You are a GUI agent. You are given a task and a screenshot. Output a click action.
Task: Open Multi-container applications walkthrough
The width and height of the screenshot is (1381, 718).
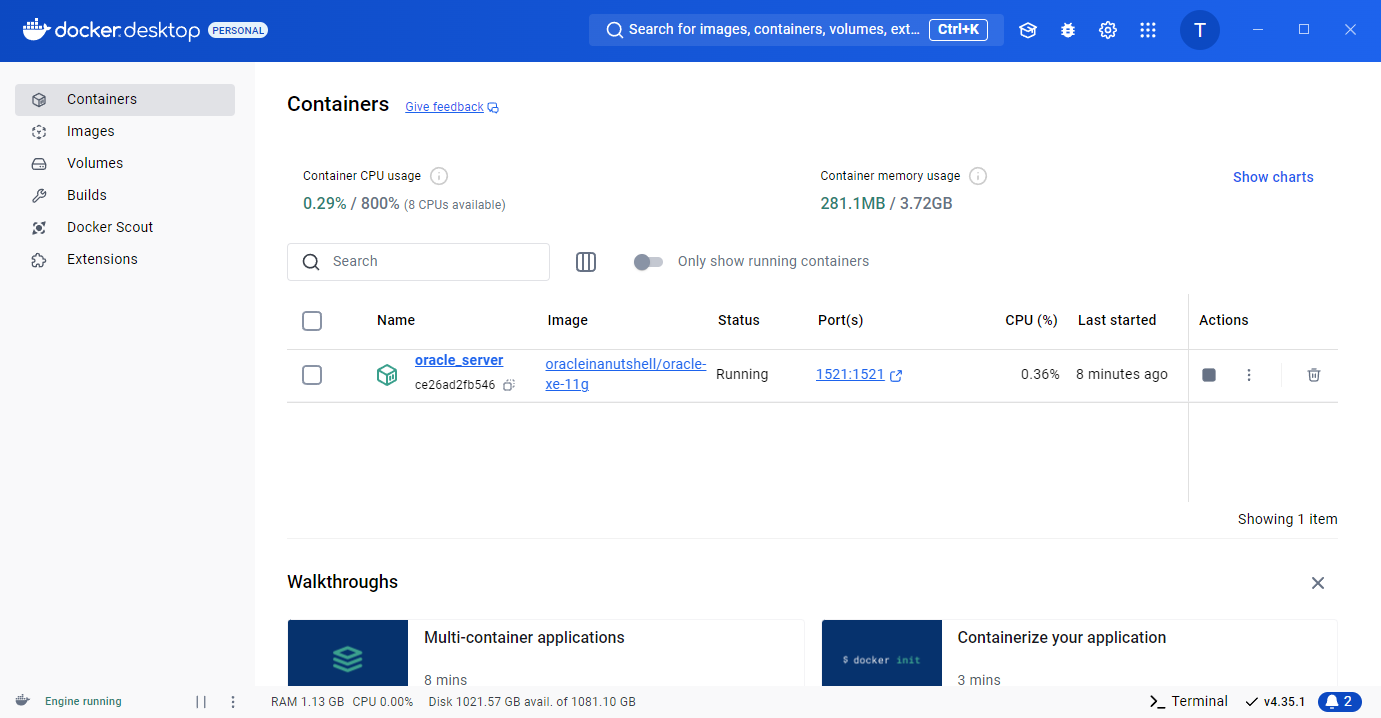pyautogui.click(x=545, y=653)
